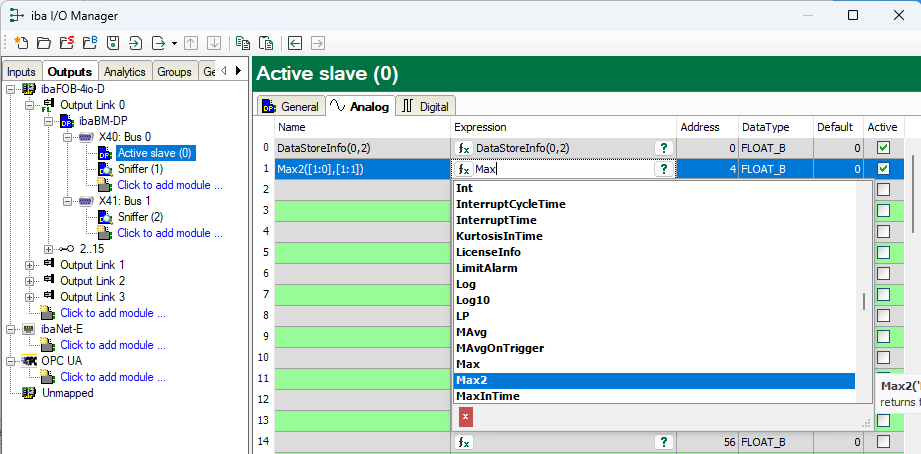Uncheck Active for Max2([1:0],[1:1]) row
921x454 pixels.
(883, 169)
